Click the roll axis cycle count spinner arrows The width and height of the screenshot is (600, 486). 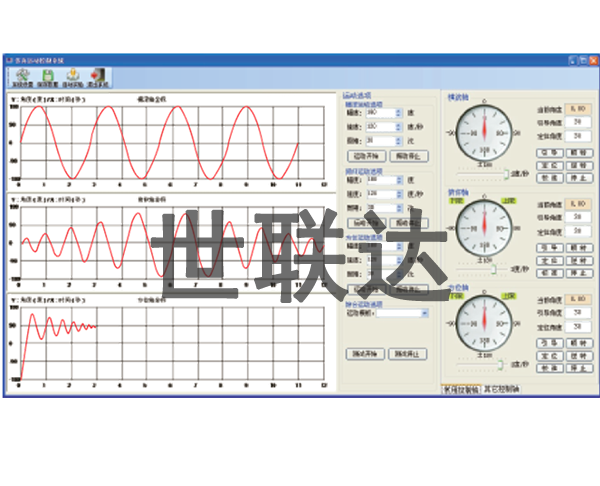pyautogui.click(x=399, y=141)
